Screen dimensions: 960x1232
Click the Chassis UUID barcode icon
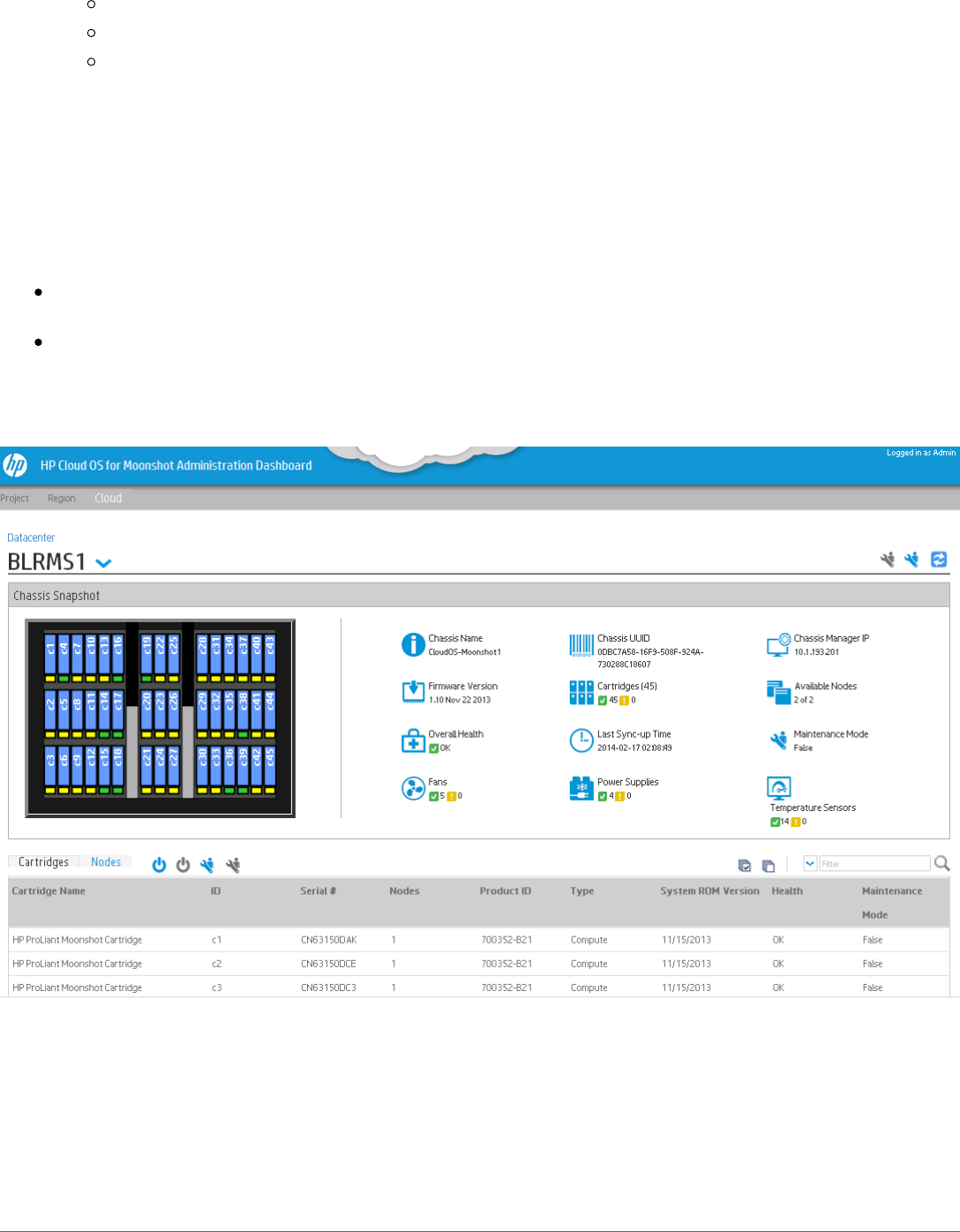coord(581,646)
